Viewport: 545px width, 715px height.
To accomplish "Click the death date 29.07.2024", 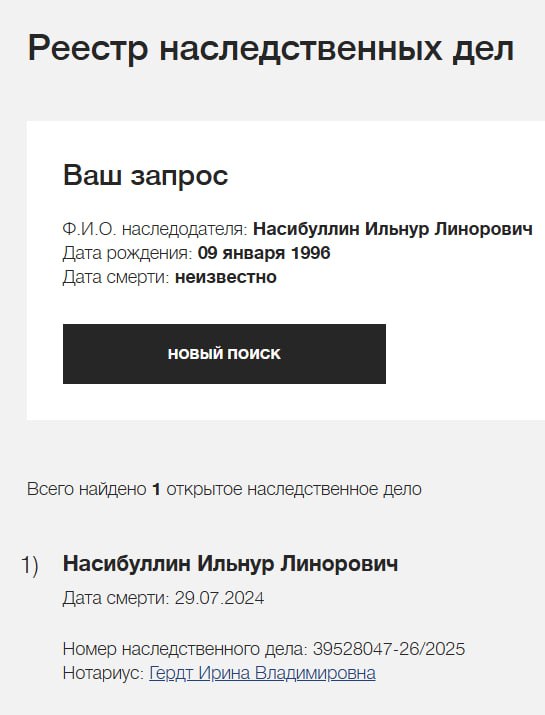I will tap(219, 598).
